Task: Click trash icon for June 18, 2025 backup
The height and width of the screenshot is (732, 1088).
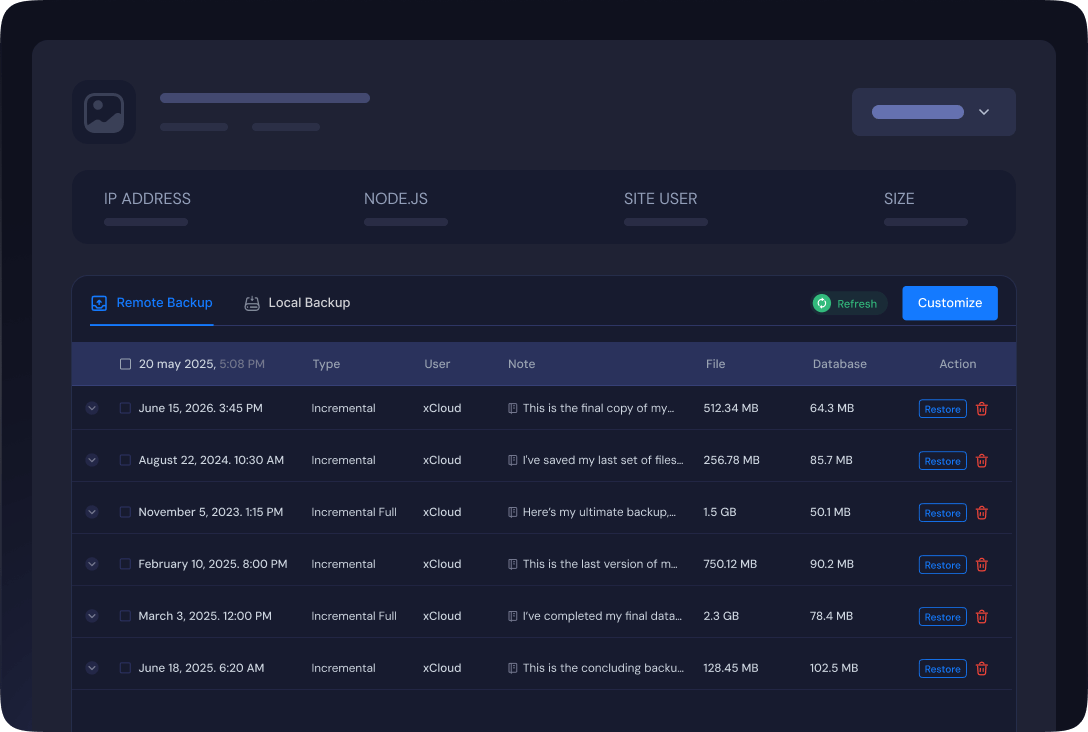Action: [x=981, y=669]
